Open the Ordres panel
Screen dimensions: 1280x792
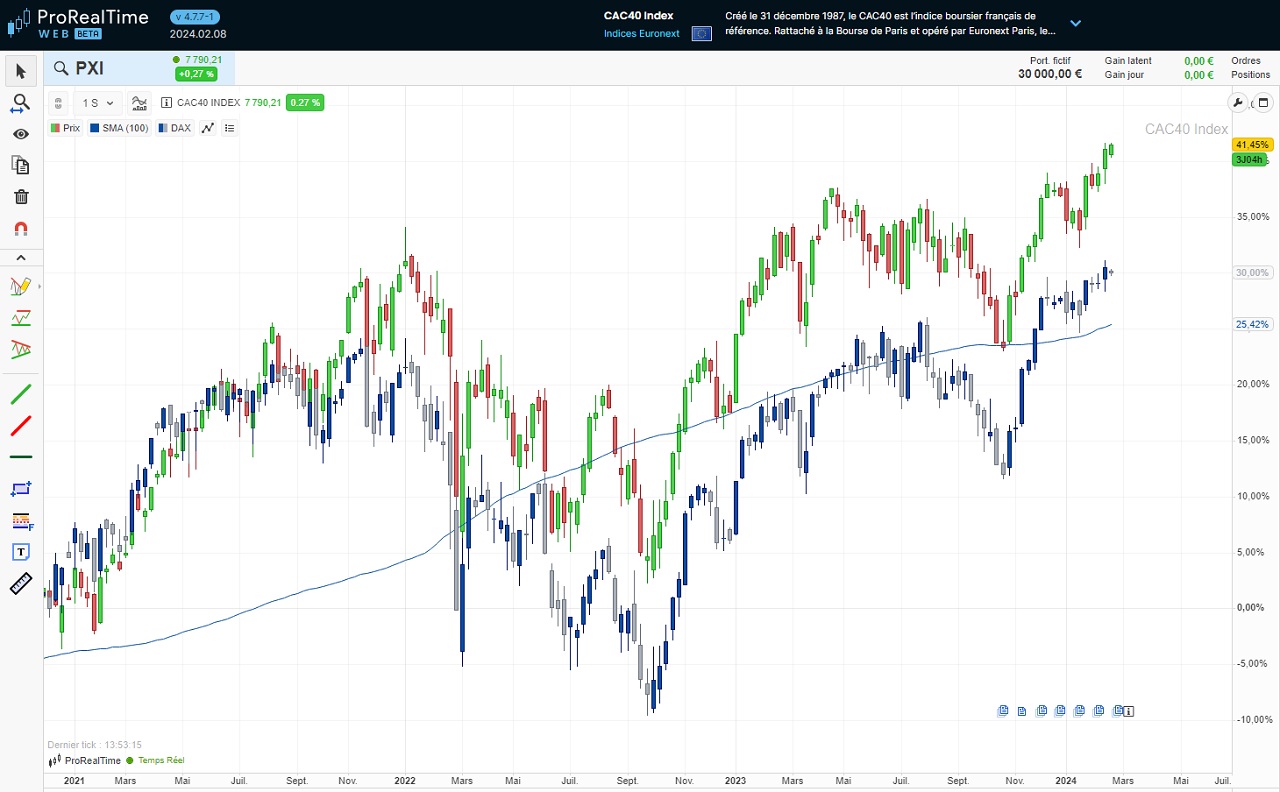click(1246, 61)
